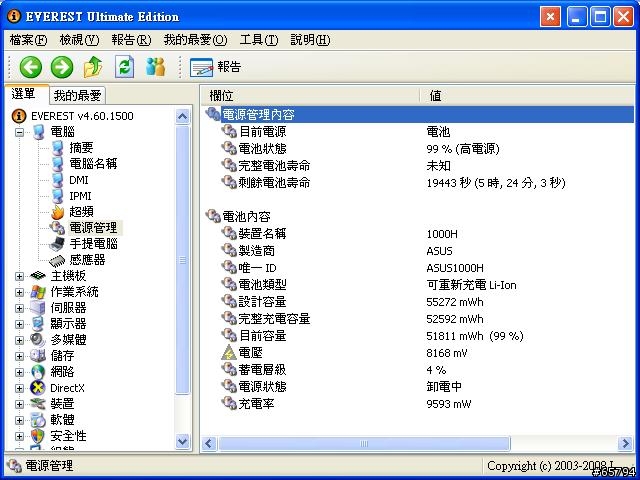The width and height of the screenshot is (640, 480).
Task: Click the icon beside 電池內容 header
Action: [x=213, y=216]
